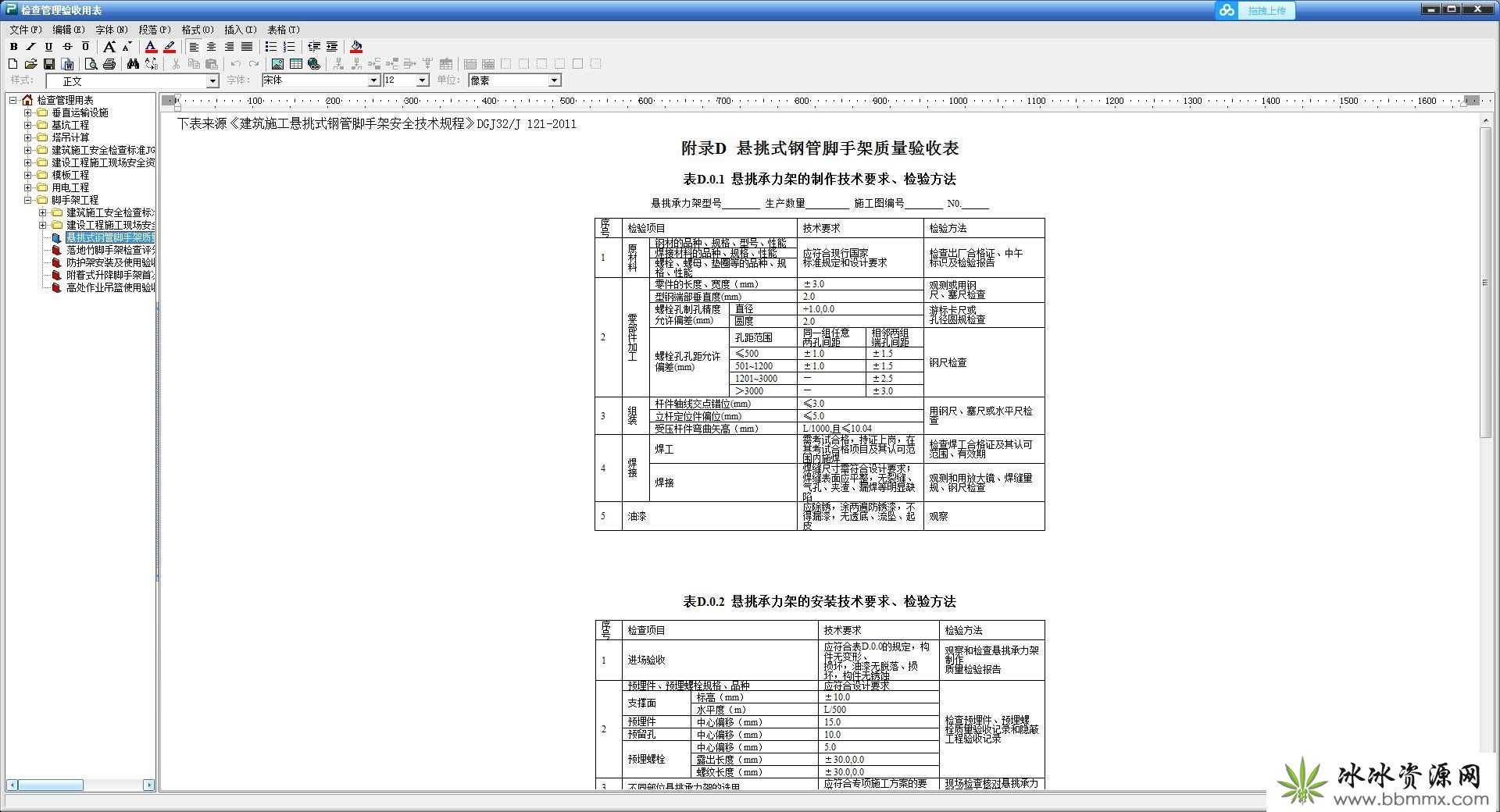Open the 格式(O) menu
This screenshot has height=812, width=1500.
198,30
